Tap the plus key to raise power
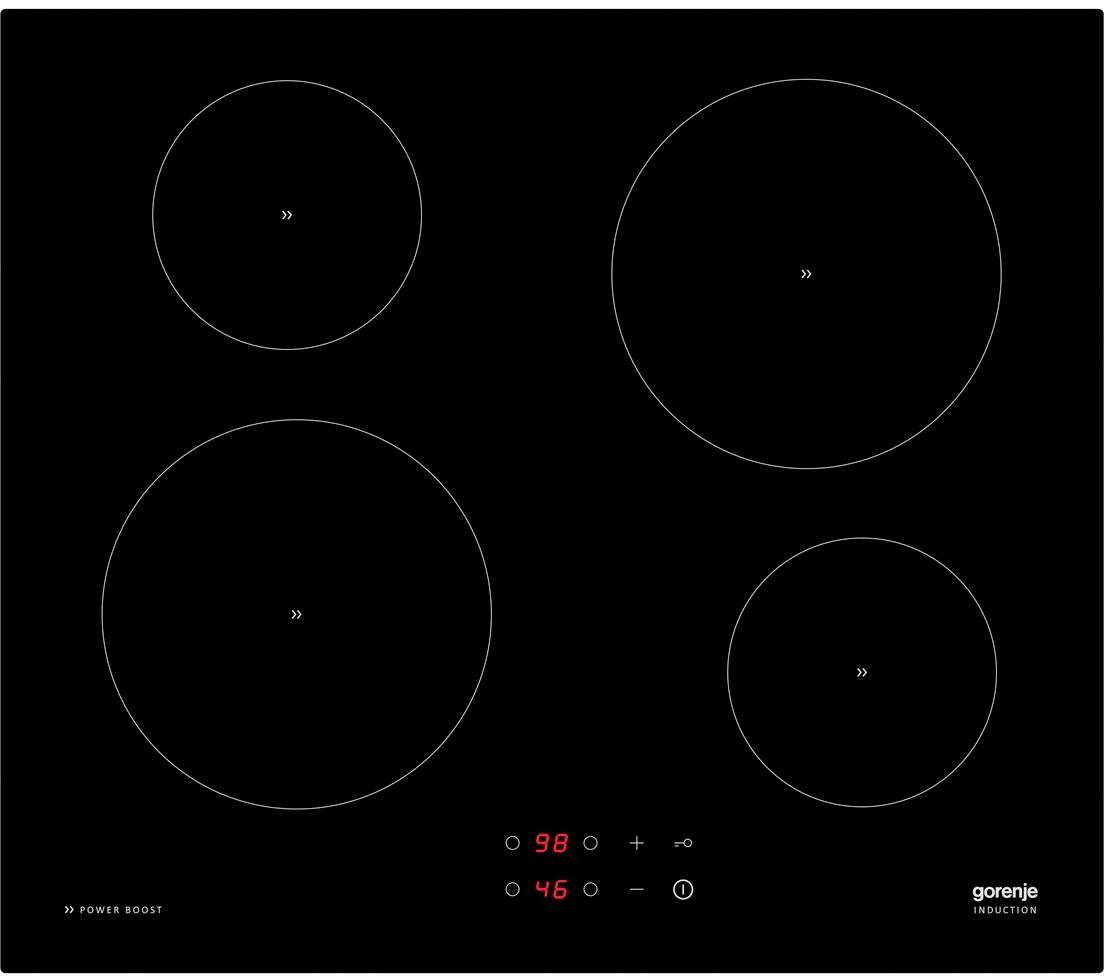 [636, 843]
